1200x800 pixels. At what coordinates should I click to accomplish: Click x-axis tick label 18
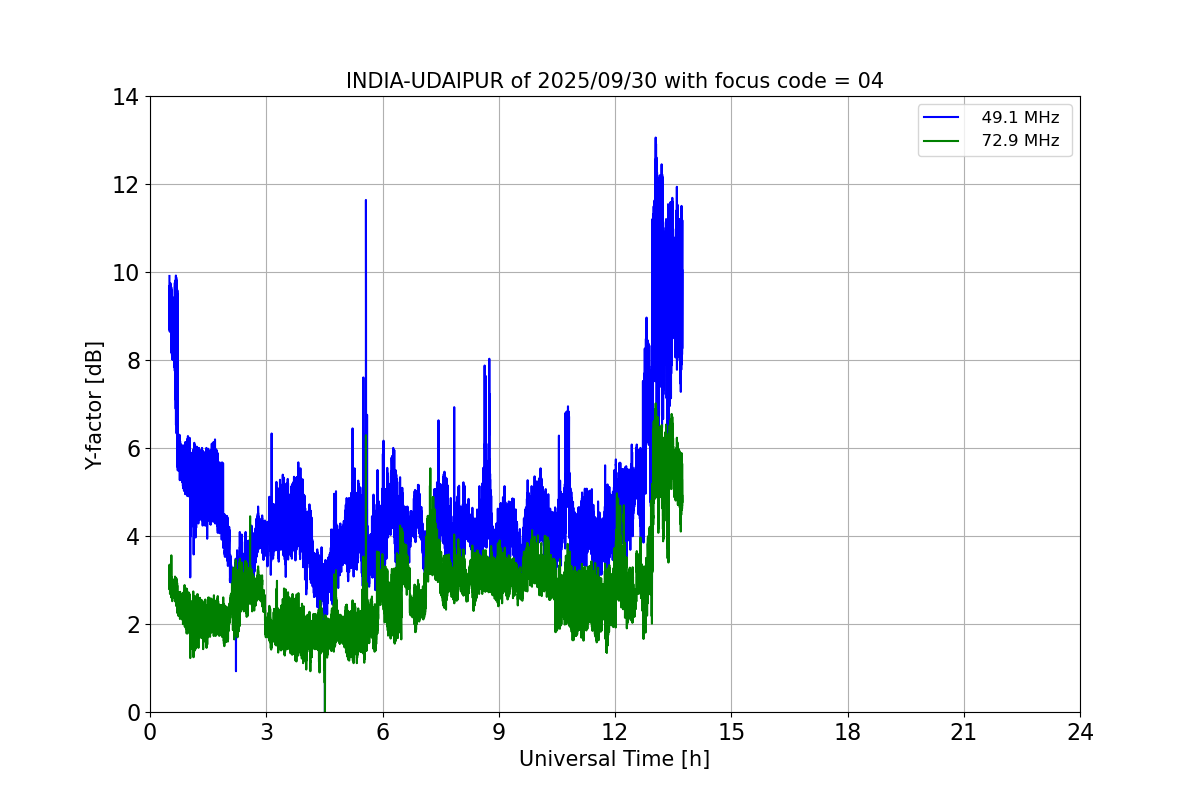click(848, 732)
